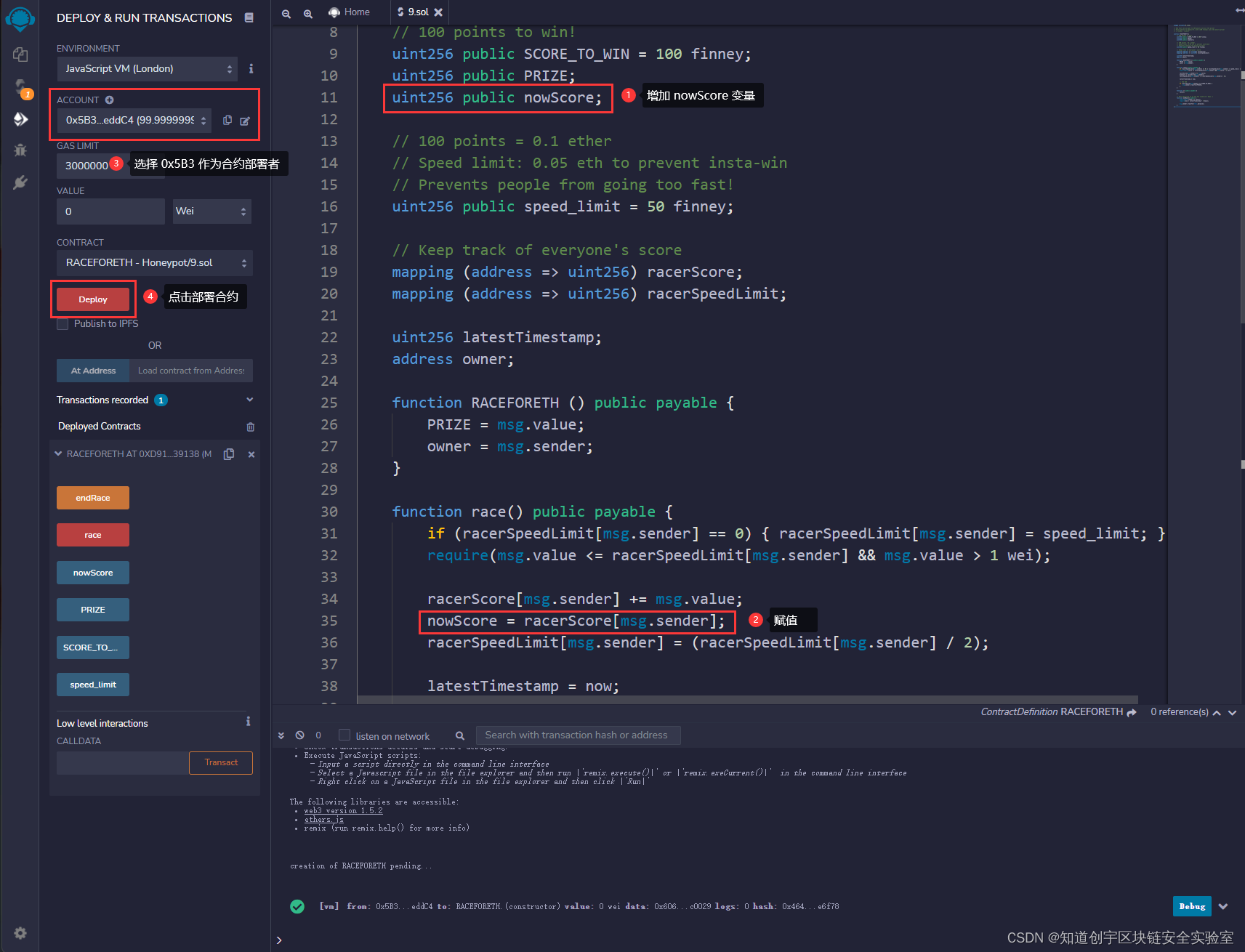Viewport: 1245px width, 952px height.
Task: Open Settings gear at sidebar bottom
Action: pyautogui.click(x=20, y=933)
